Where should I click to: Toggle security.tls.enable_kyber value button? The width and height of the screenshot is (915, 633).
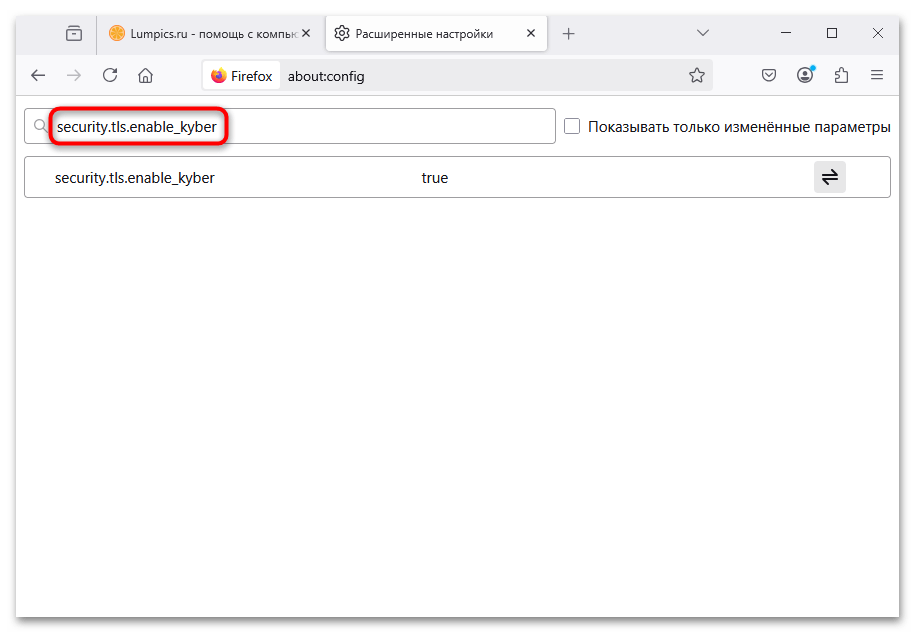tap(830, 177)
